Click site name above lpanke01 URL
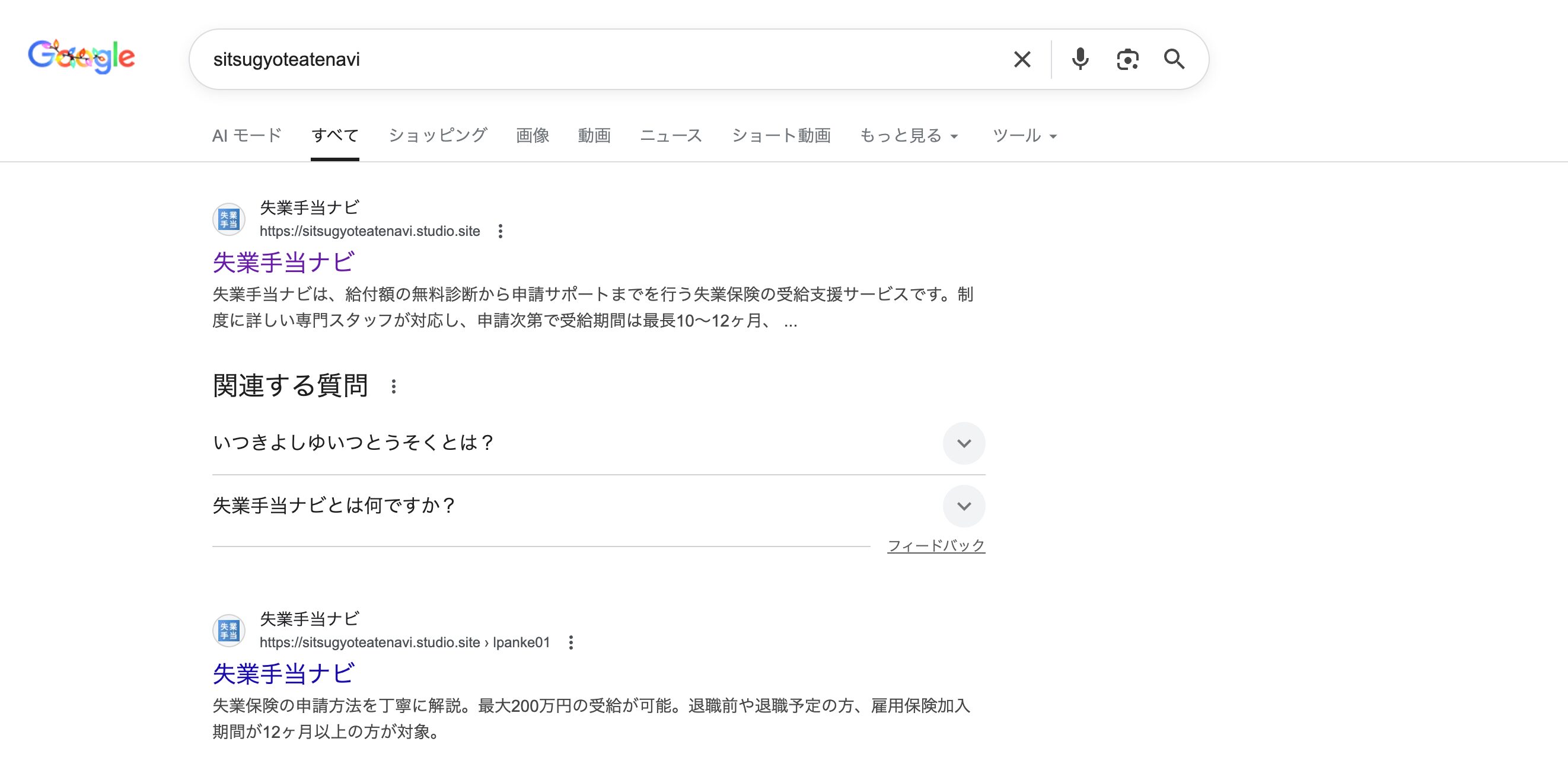This screenshot has width=1568, height=780. (x=309, y=619)
